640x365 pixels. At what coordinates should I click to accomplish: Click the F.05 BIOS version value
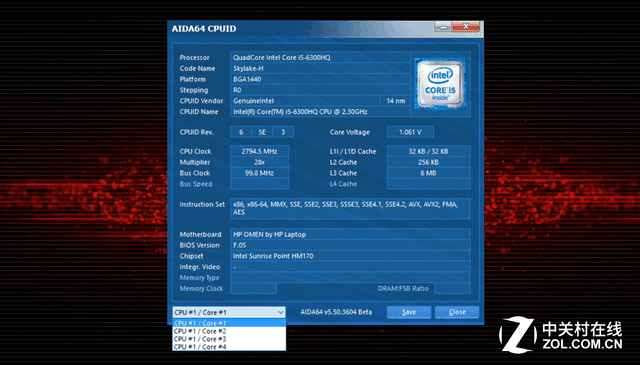(350, 245)
